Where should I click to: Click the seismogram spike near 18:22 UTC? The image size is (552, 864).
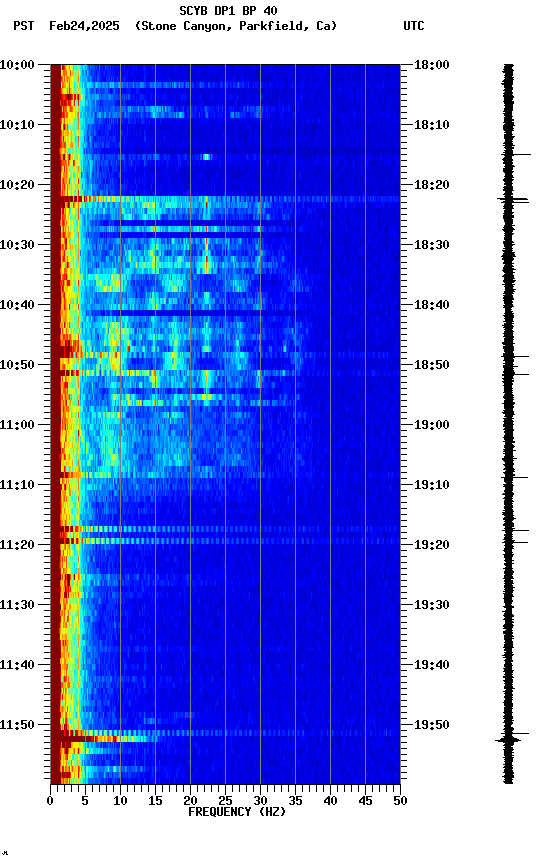pos(513,200)
